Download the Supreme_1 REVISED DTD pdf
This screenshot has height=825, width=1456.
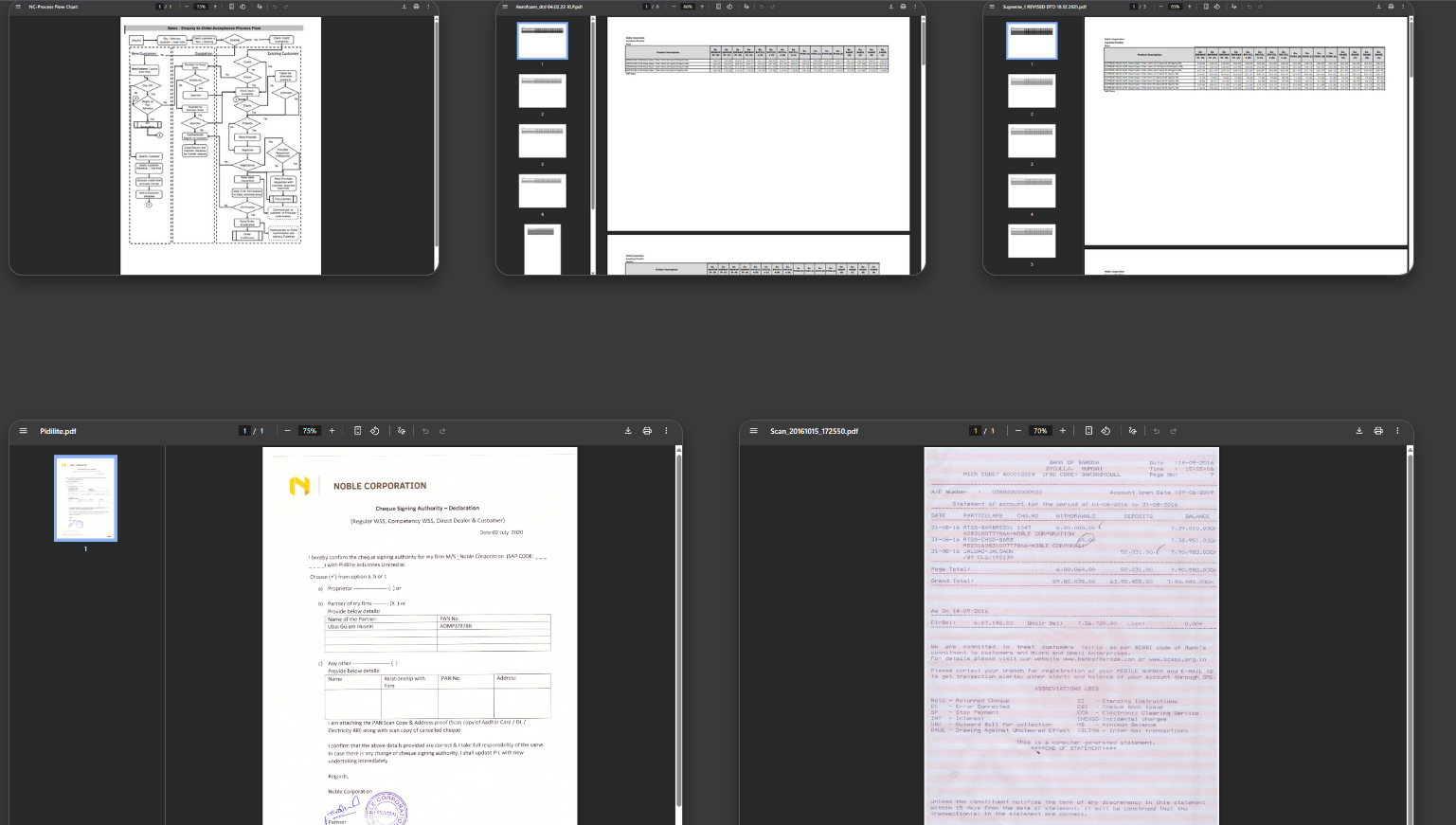pyautogui.click(x=1378, y=7)
